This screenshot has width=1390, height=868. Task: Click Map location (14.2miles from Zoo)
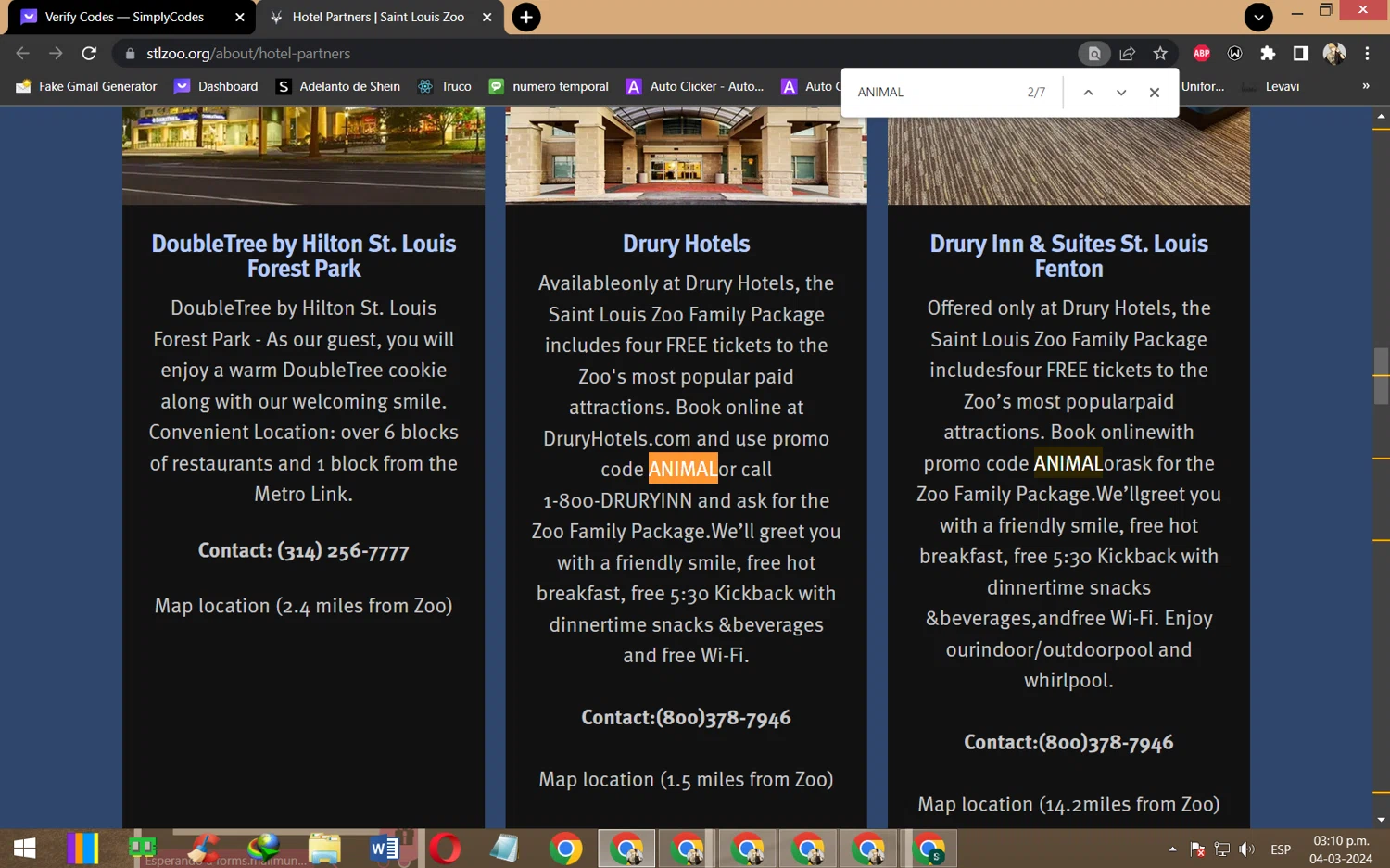(x=1068, y=805)
